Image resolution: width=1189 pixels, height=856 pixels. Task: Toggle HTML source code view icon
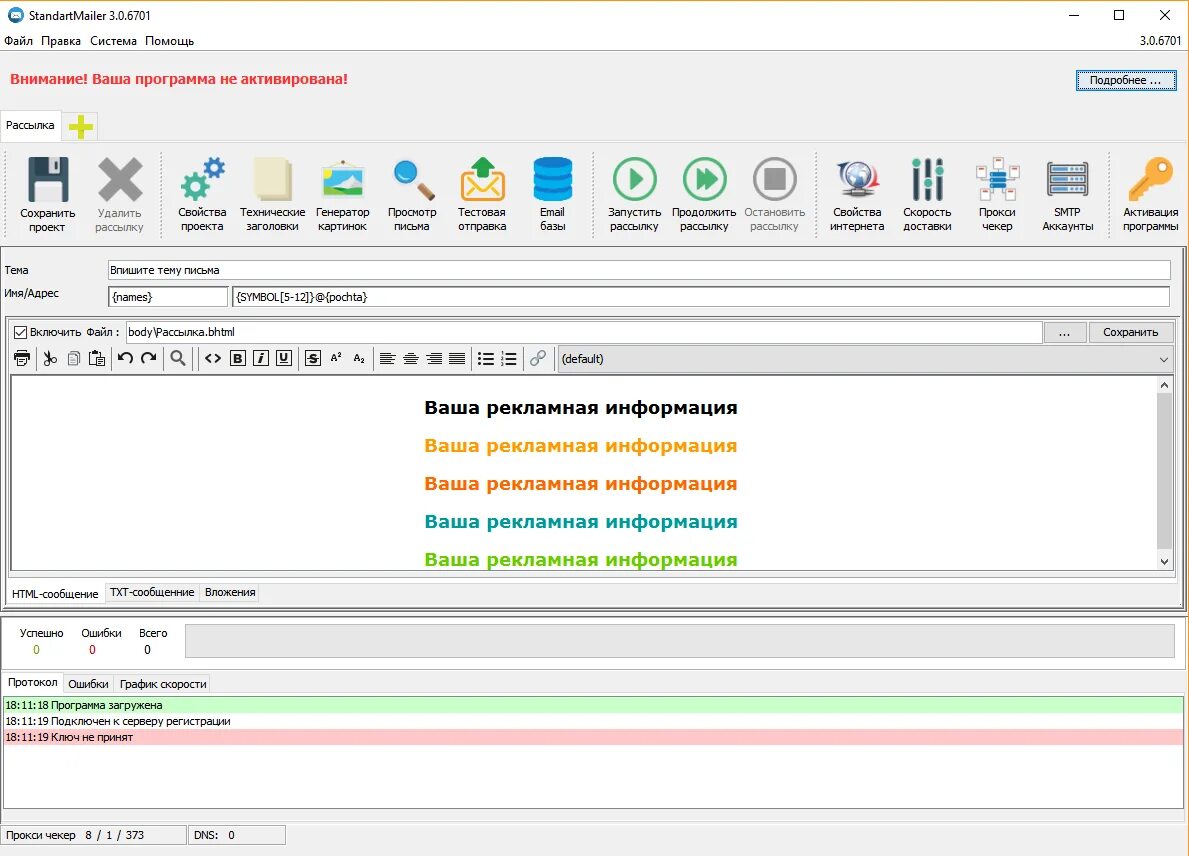[213, 359]
